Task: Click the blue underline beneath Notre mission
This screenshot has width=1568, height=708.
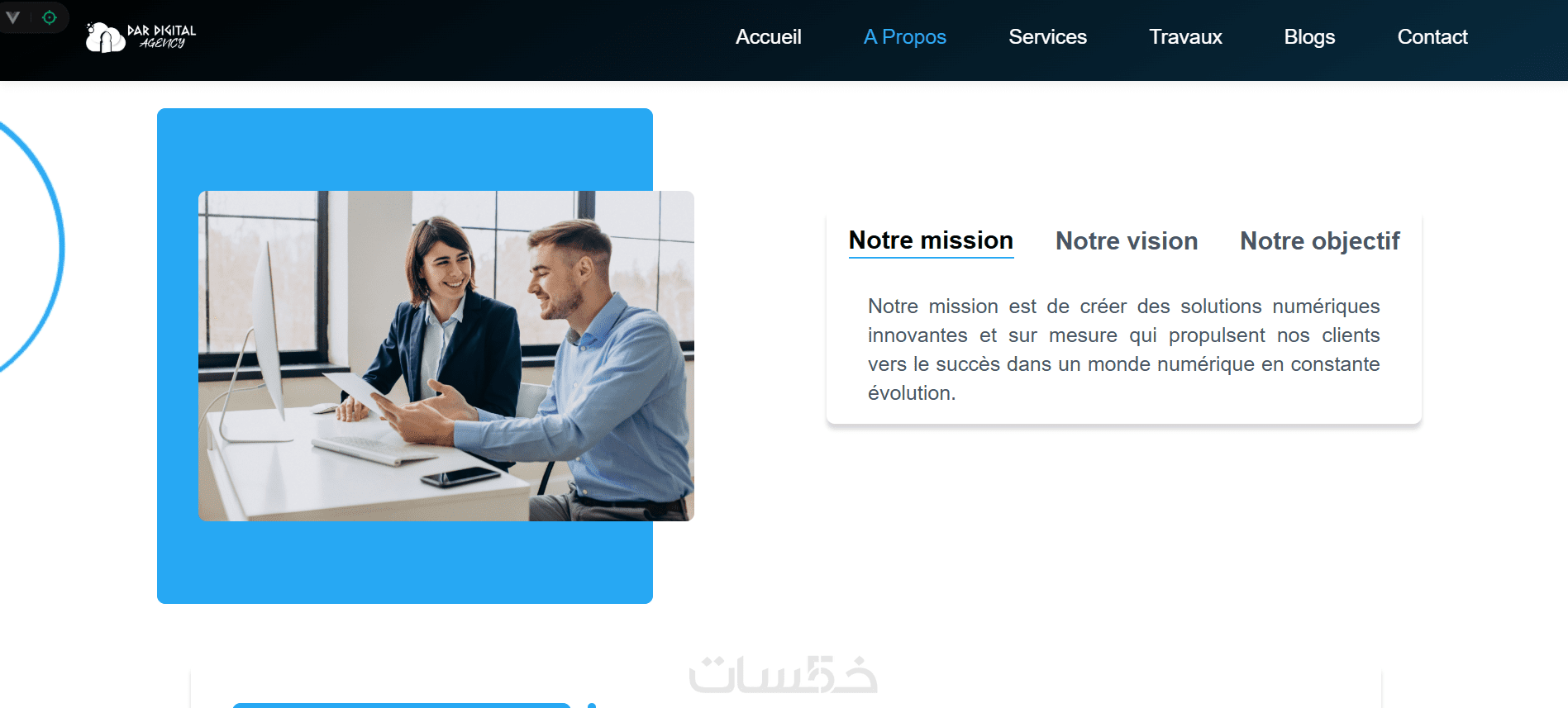Action: [x=931, y=257]
